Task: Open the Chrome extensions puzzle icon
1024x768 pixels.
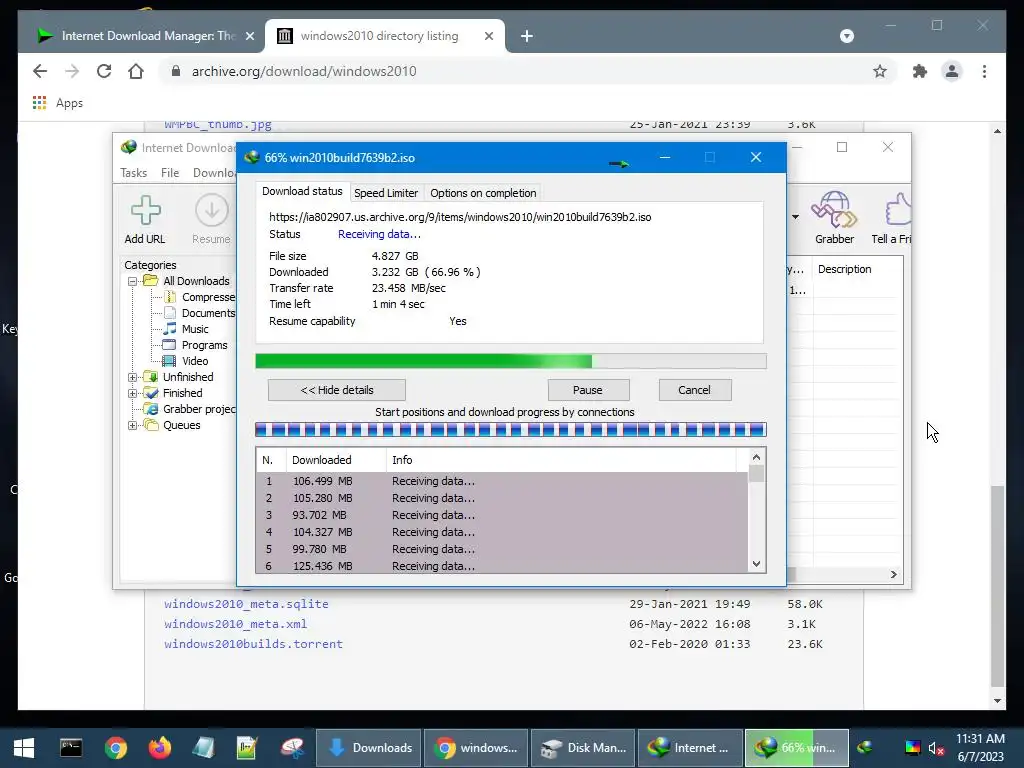Action: (x=920, y=71)
